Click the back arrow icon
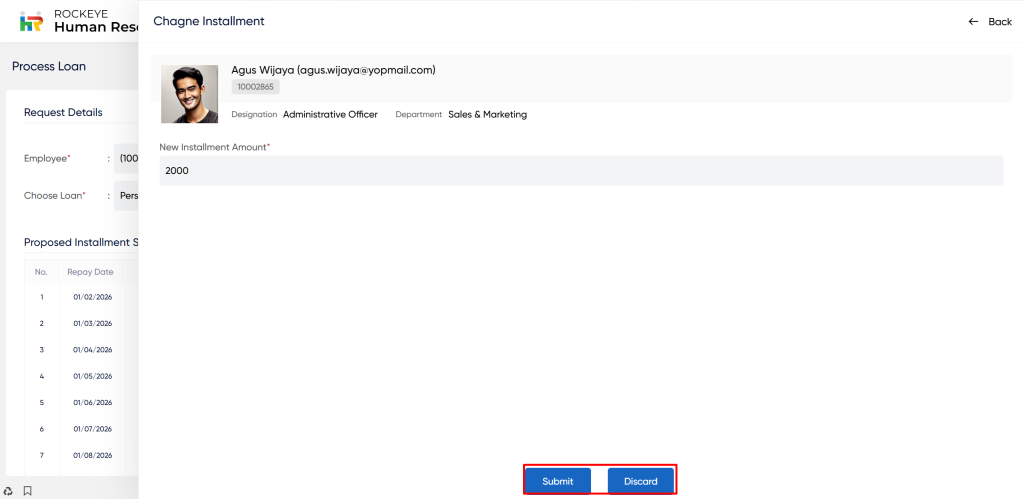The height and width of the screenshot is (499, 1024). (x=973, y=22)
